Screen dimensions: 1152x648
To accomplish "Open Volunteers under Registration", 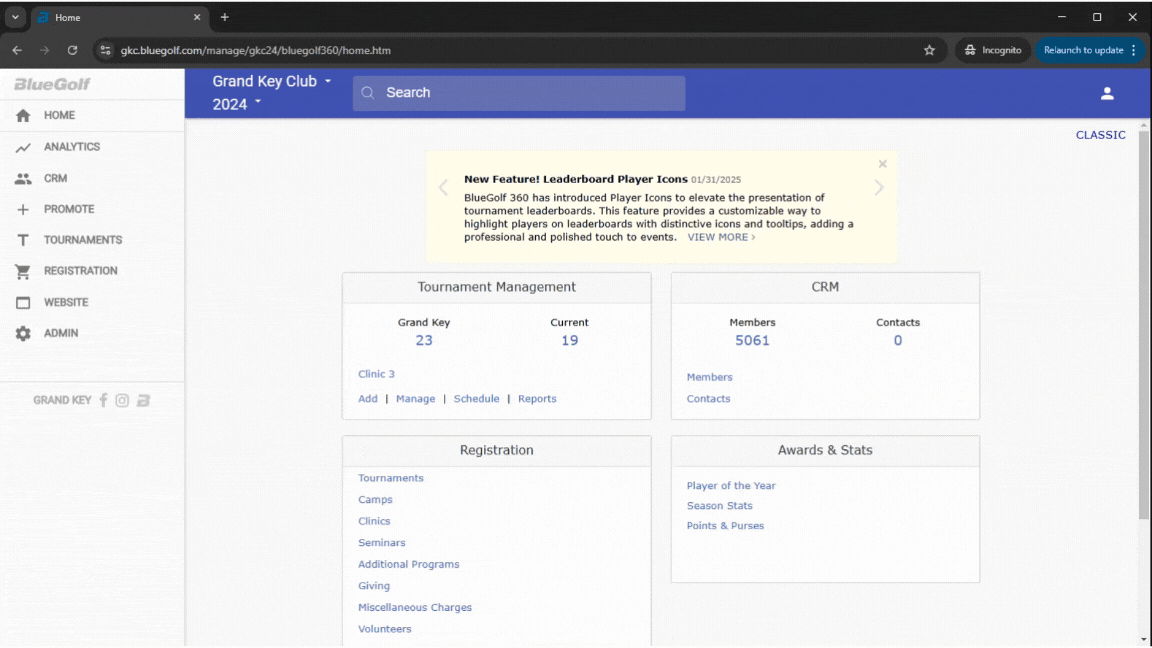I will click(x=384, y=630).
